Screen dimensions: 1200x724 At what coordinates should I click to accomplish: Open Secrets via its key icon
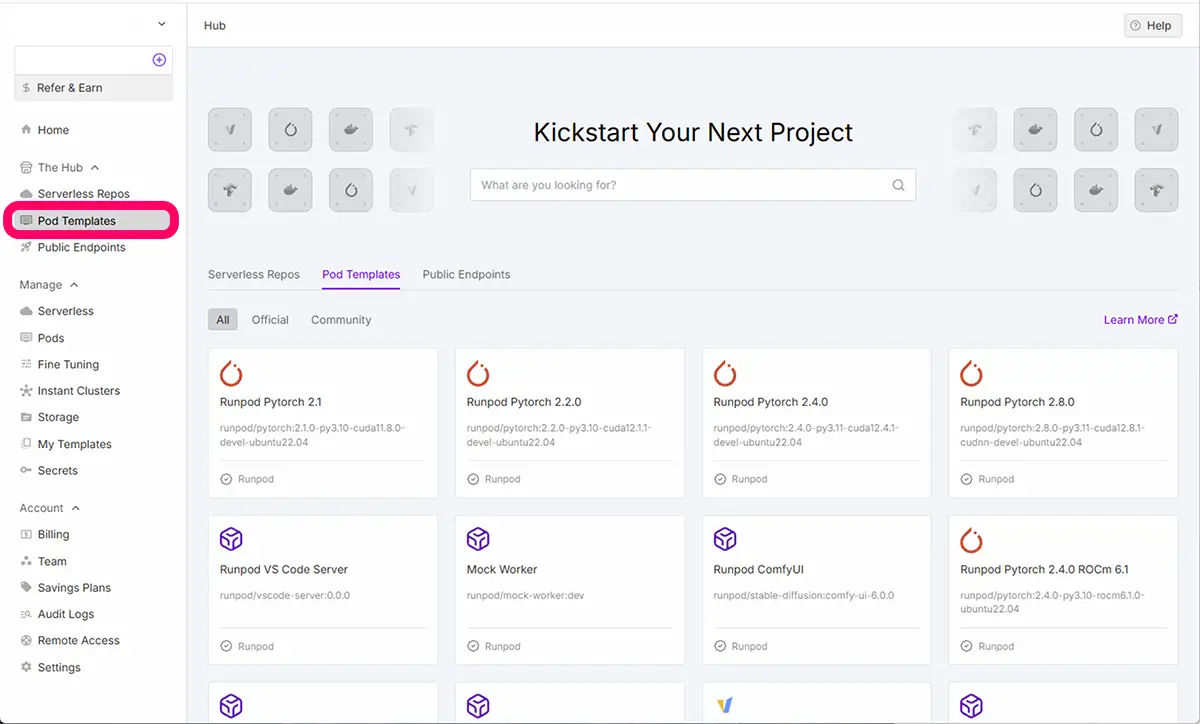27,471
